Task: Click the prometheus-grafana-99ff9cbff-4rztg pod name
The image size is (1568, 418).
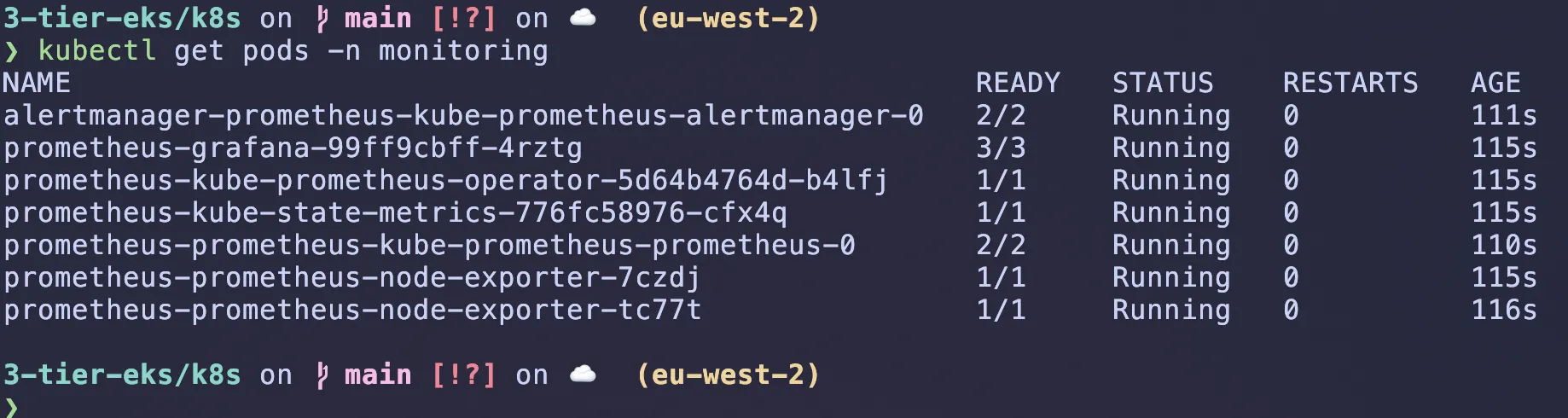Action: (x=293, y=148)
